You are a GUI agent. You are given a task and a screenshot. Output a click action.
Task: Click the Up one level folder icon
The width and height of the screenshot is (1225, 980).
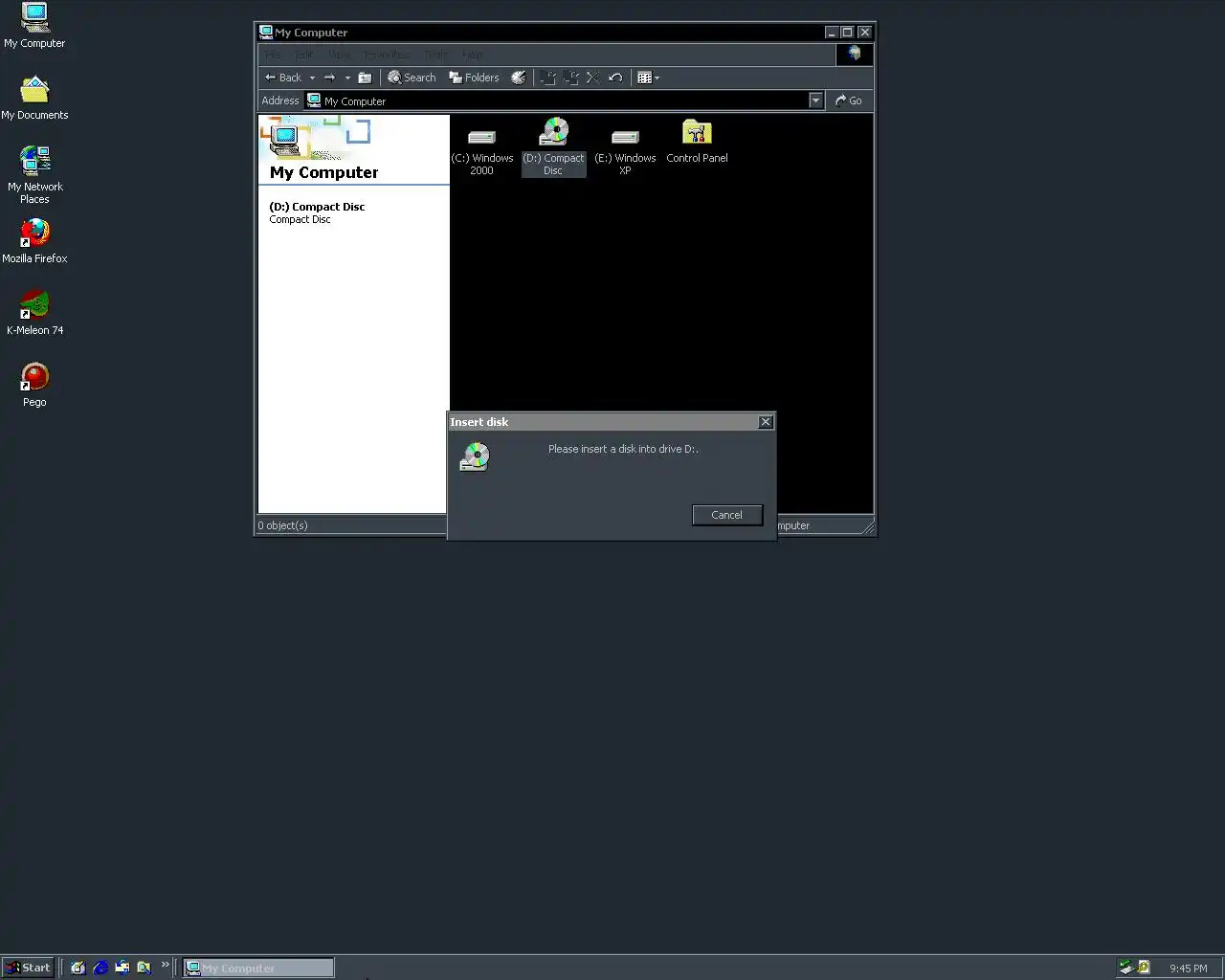(365, 78)
